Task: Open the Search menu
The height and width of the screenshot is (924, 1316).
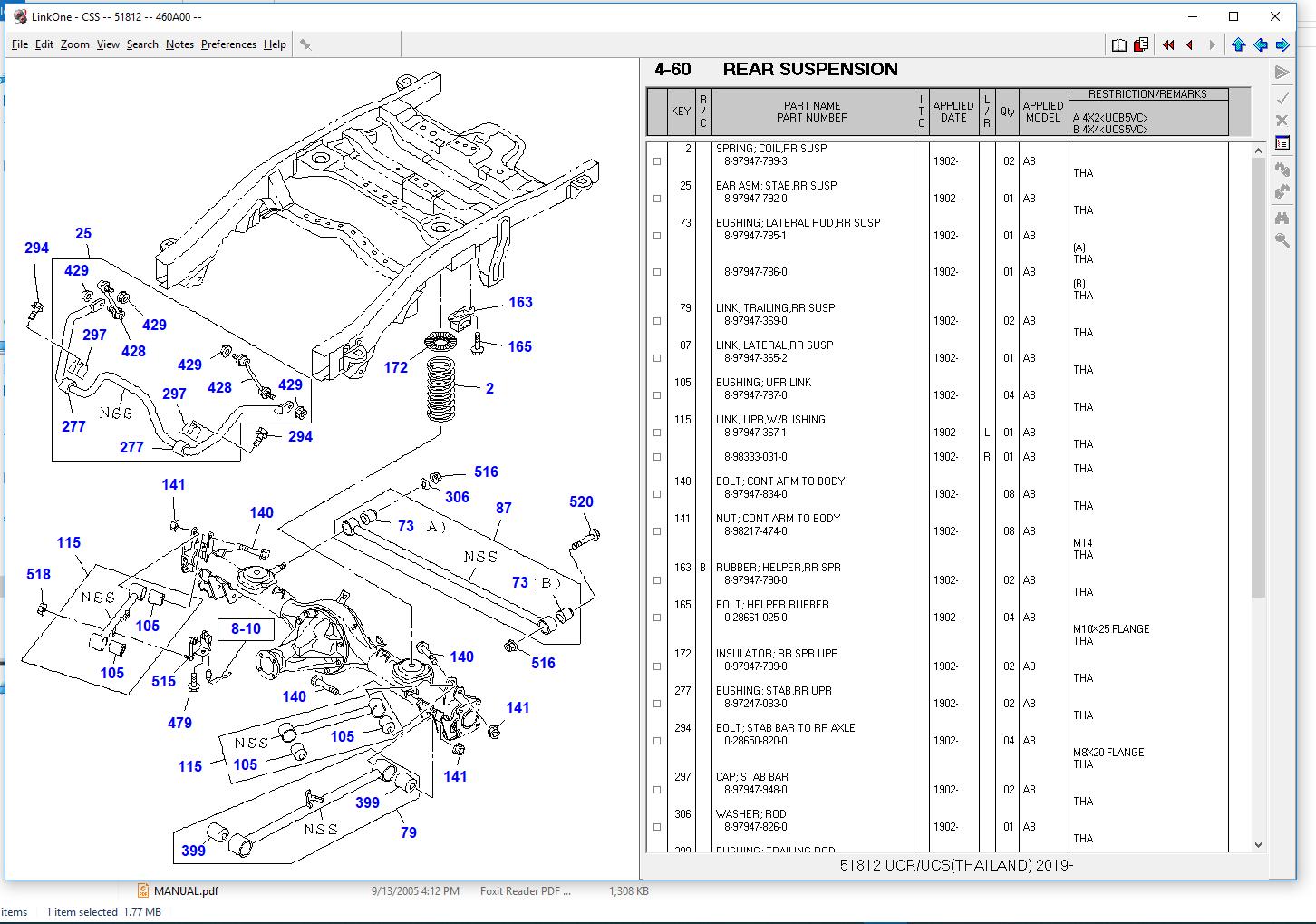Action: click(142, 44)
